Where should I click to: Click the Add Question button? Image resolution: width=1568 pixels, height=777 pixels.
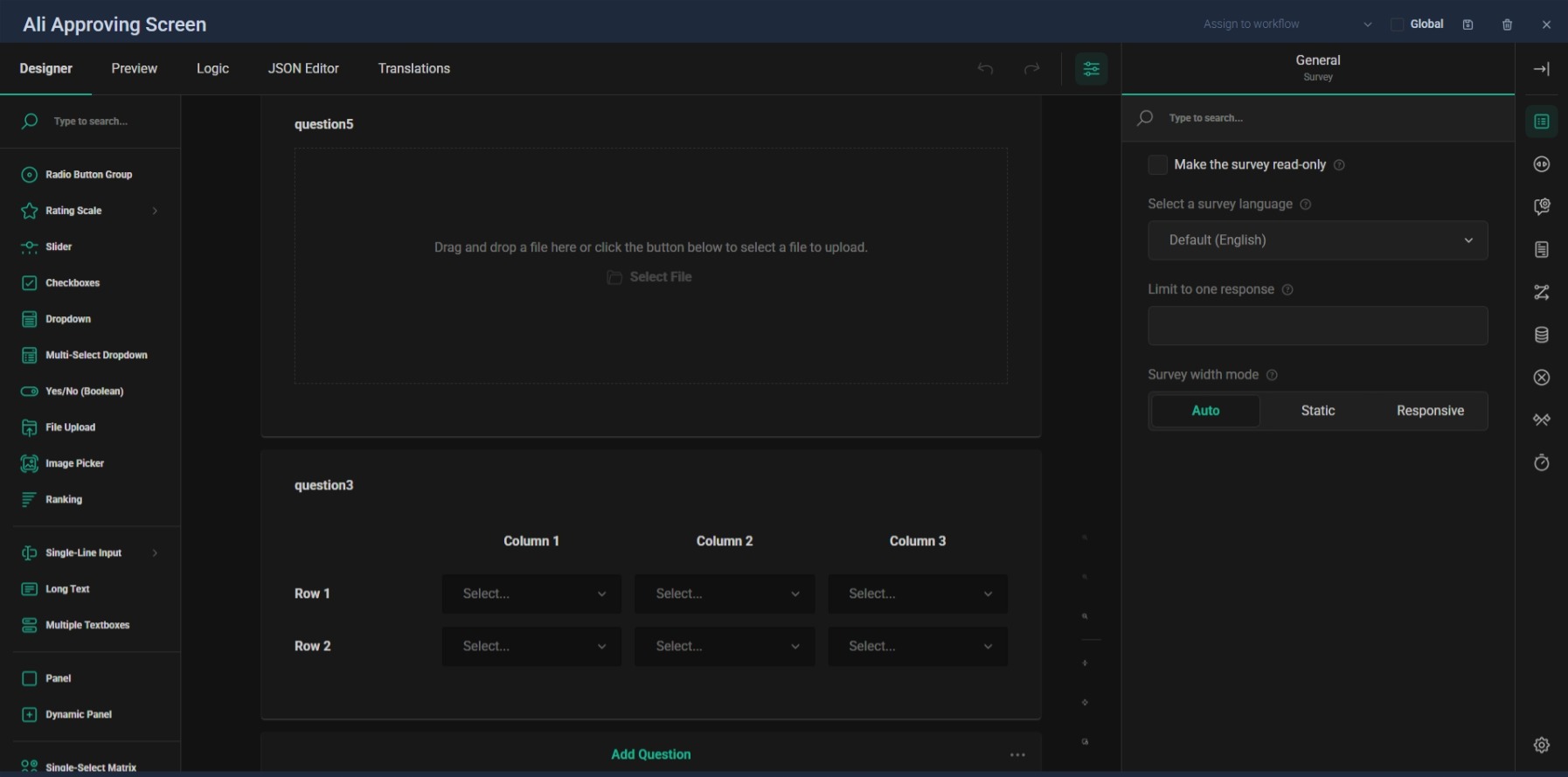(x=650, y=754)
